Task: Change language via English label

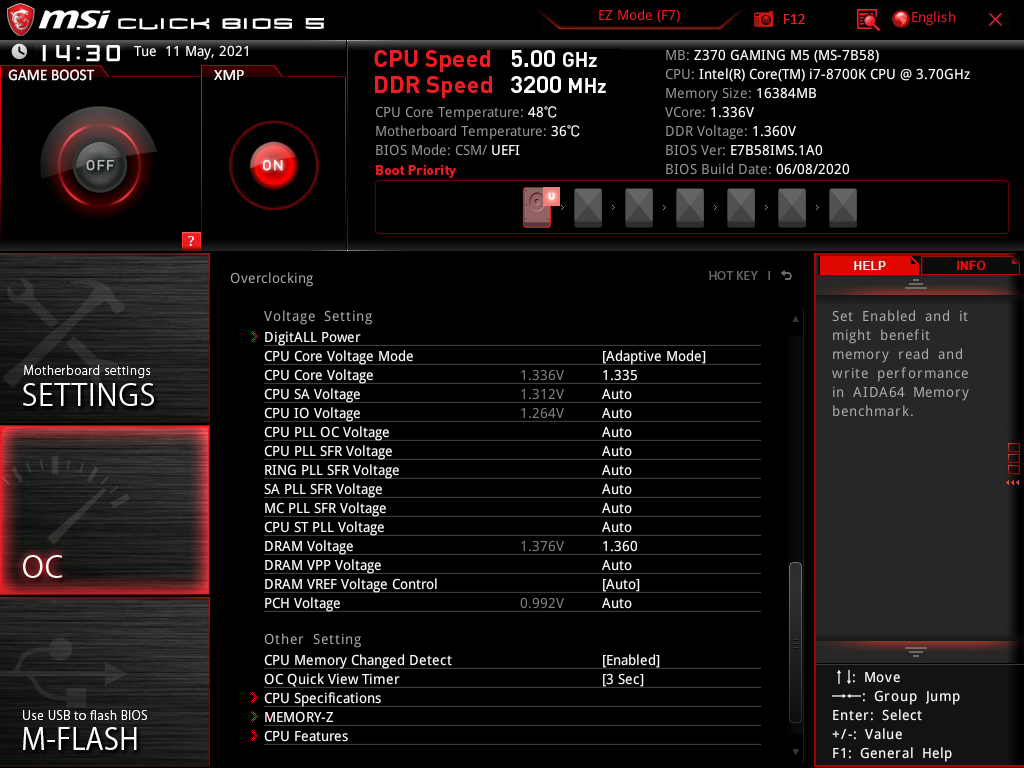Action: coord(933,18)
